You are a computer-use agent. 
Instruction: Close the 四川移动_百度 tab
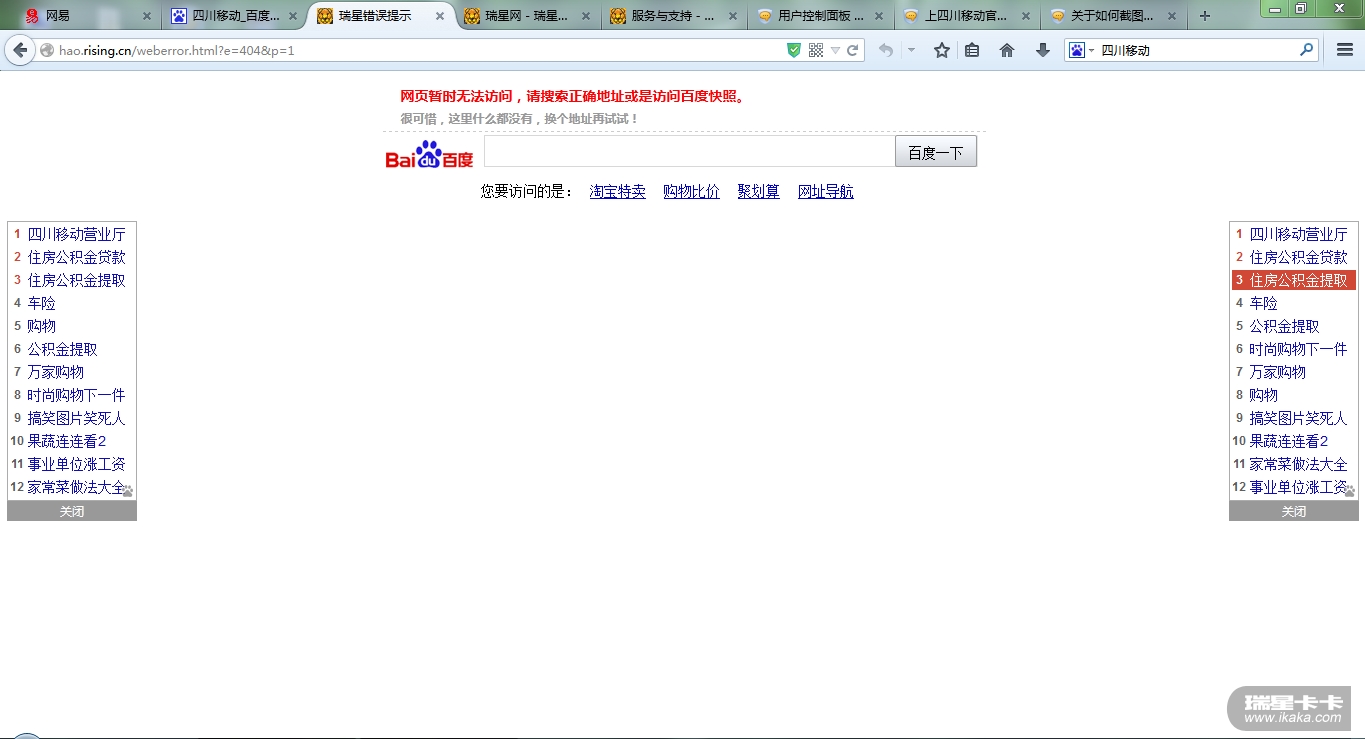[x=293, y=16]
